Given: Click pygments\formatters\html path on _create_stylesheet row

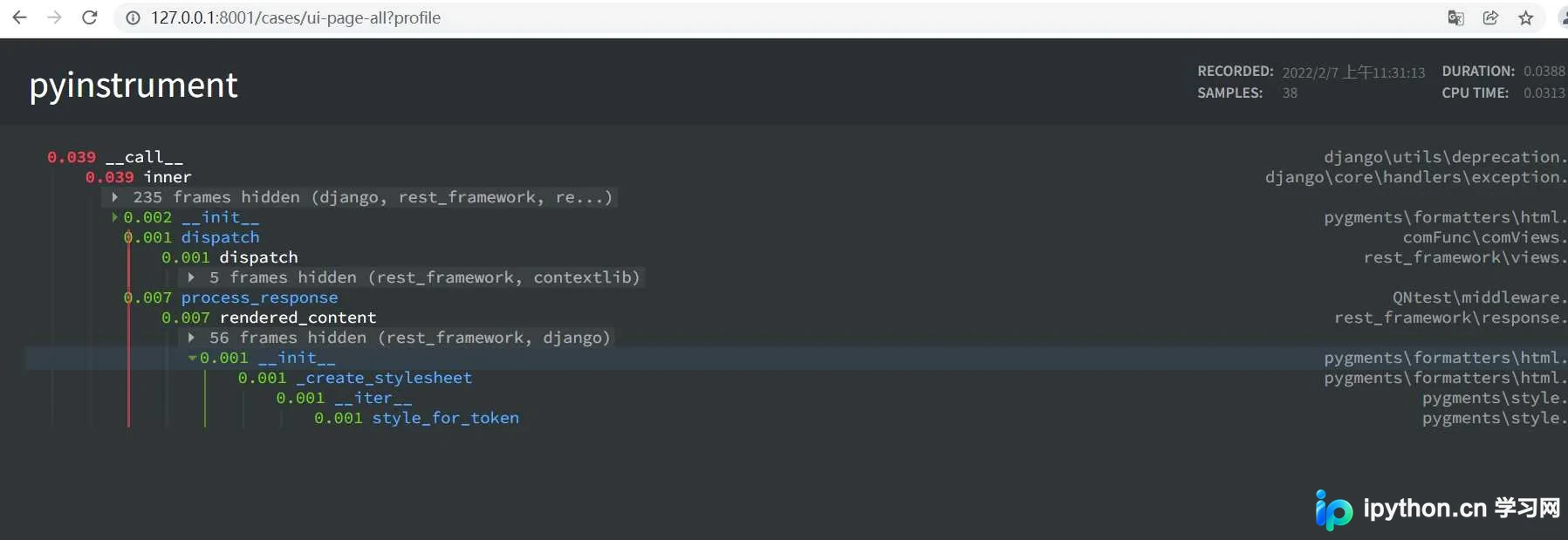Looking at the screenshot, I should [1445, 378].
